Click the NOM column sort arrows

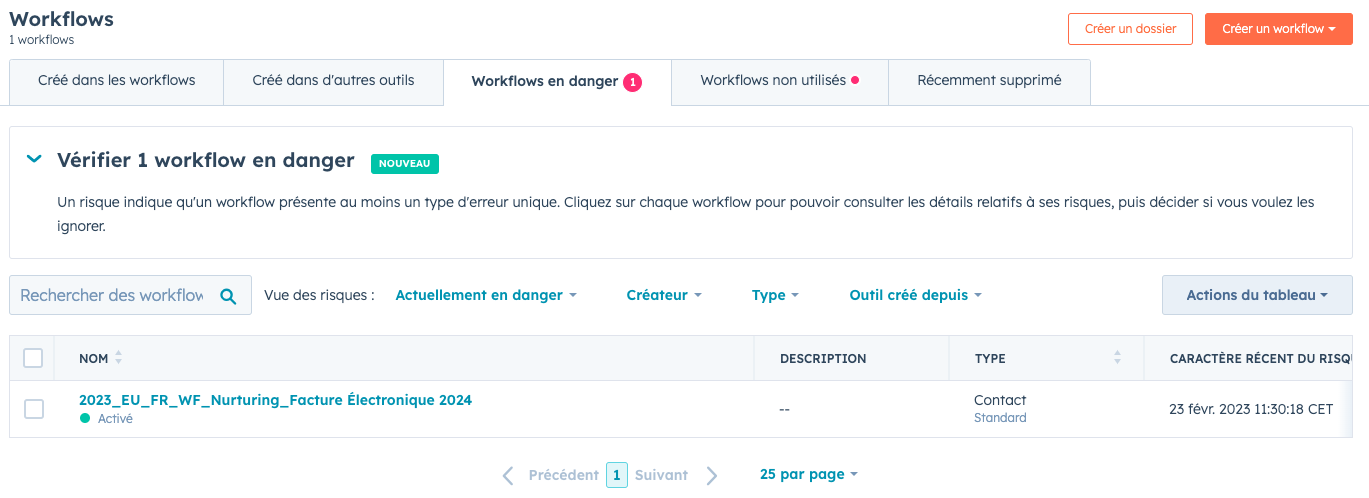pos(119,358)
